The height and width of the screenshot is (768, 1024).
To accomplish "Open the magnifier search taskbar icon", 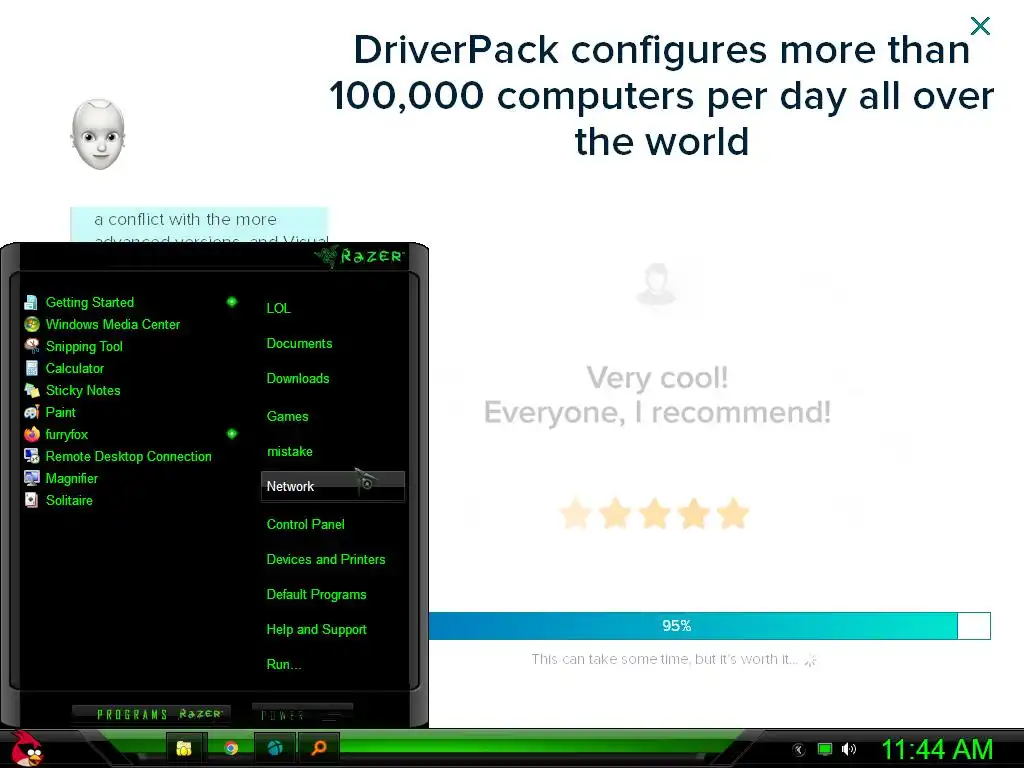I will [x=319, y=748].
